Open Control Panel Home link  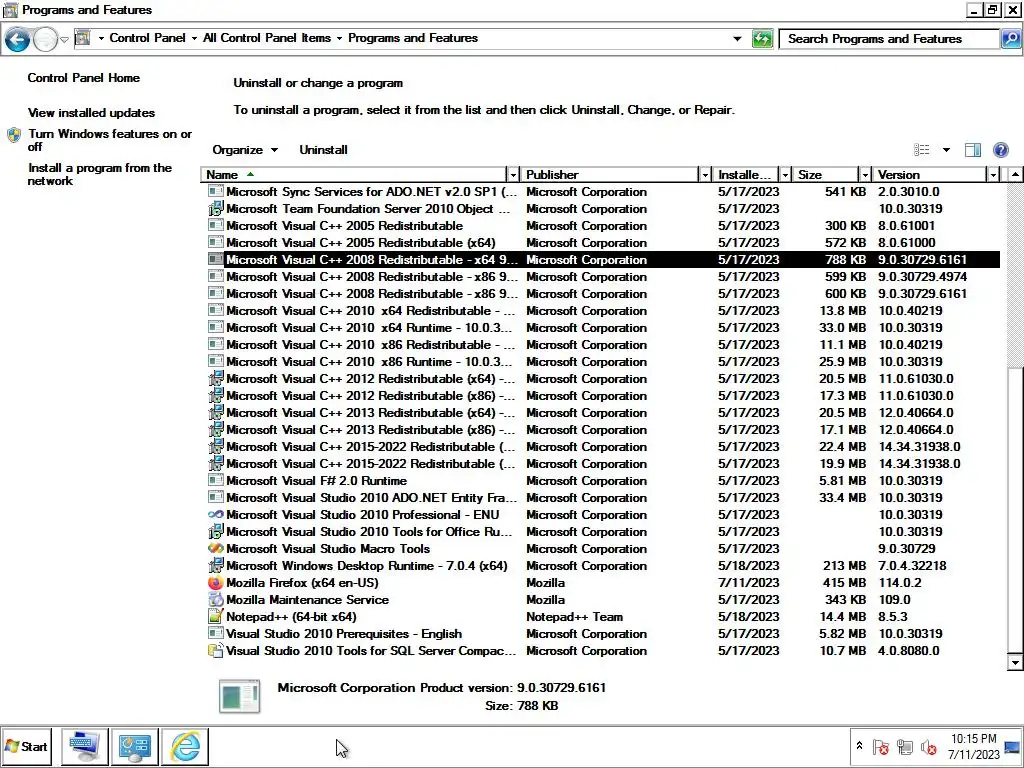point(84,78)
